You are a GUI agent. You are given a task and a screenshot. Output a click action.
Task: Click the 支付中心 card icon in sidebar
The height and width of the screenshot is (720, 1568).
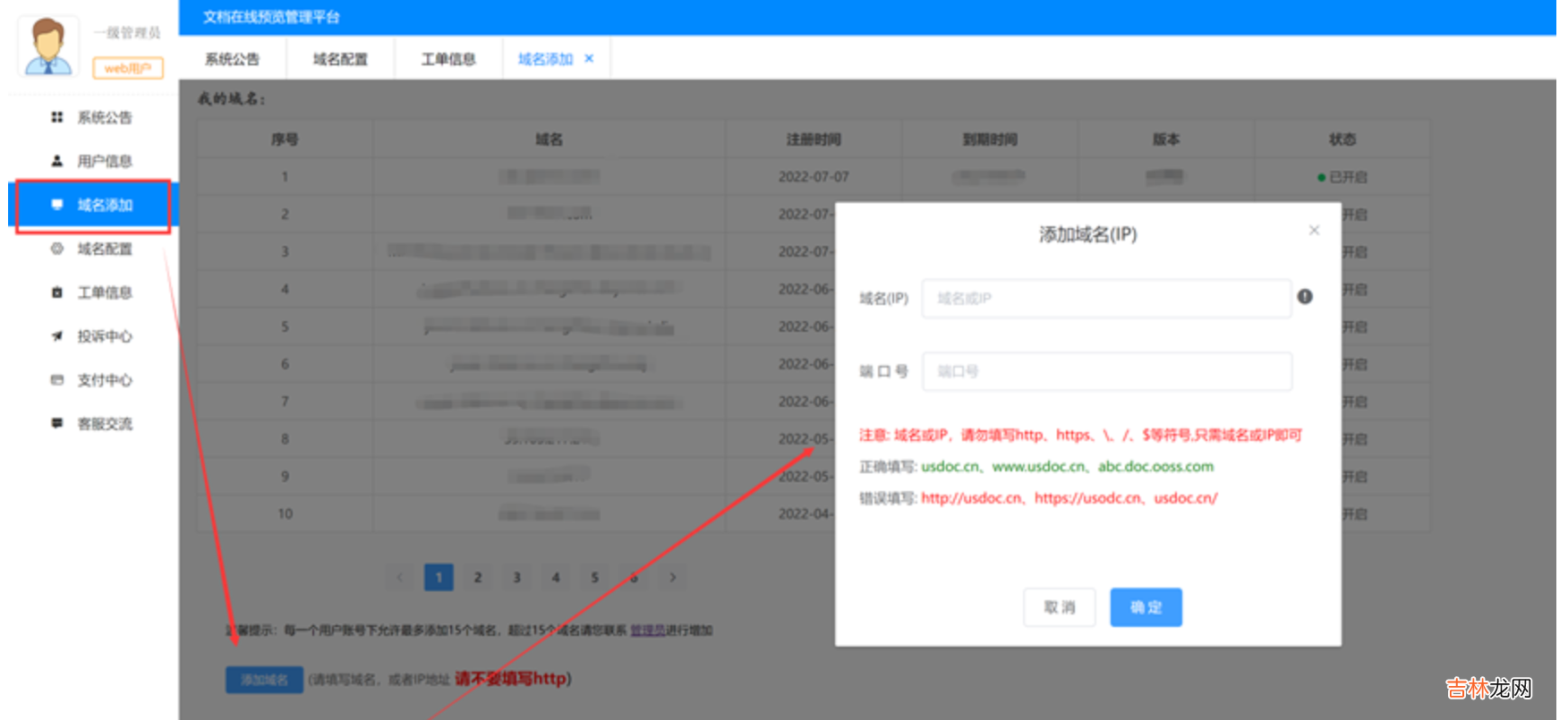click(57, 380)
